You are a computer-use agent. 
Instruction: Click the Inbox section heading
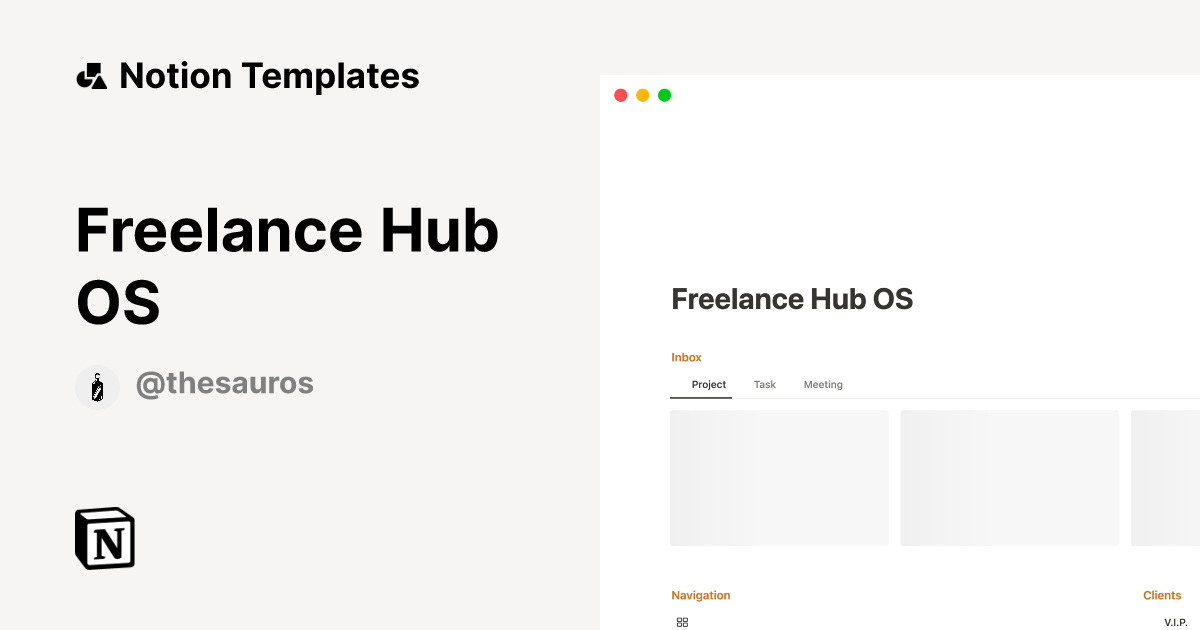[686, 357]
